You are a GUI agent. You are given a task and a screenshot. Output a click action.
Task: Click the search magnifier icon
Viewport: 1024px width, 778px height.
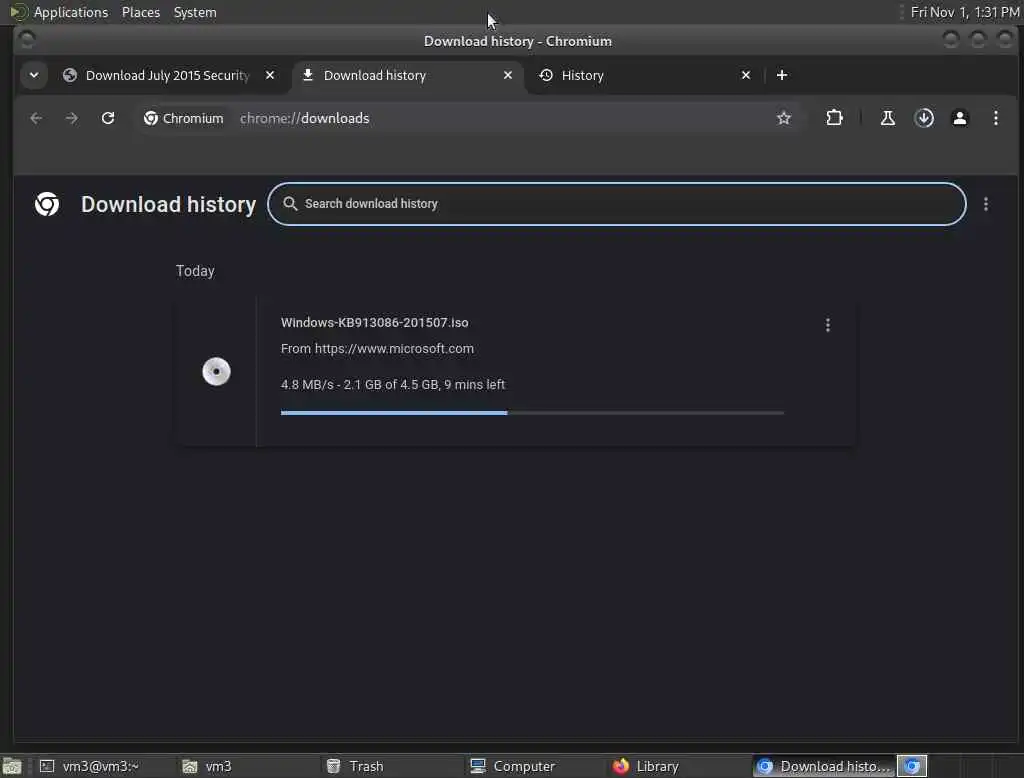click(x=290, y=204)
